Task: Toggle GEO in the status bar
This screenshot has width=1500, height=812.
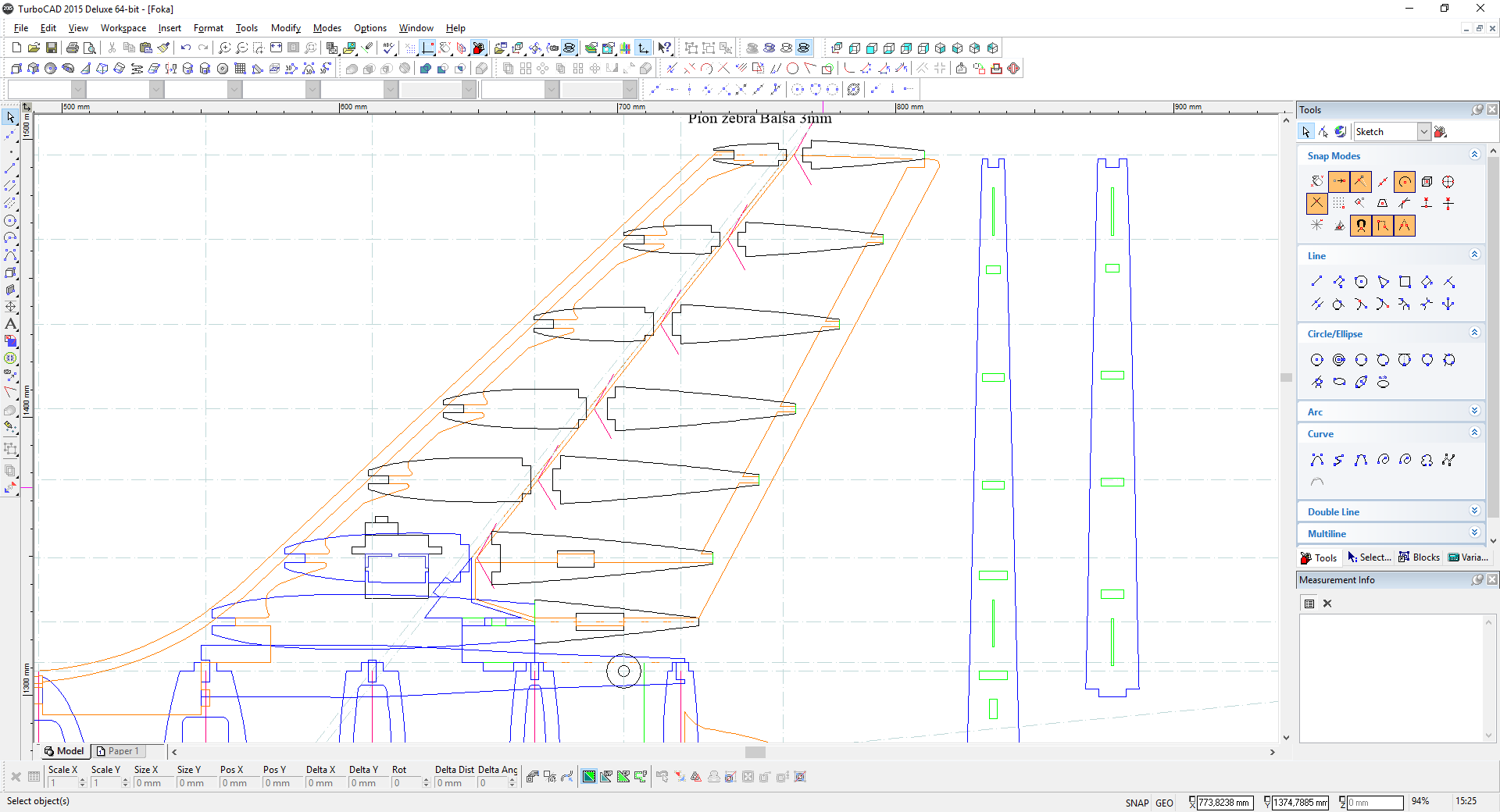Action: point(1164,803)
